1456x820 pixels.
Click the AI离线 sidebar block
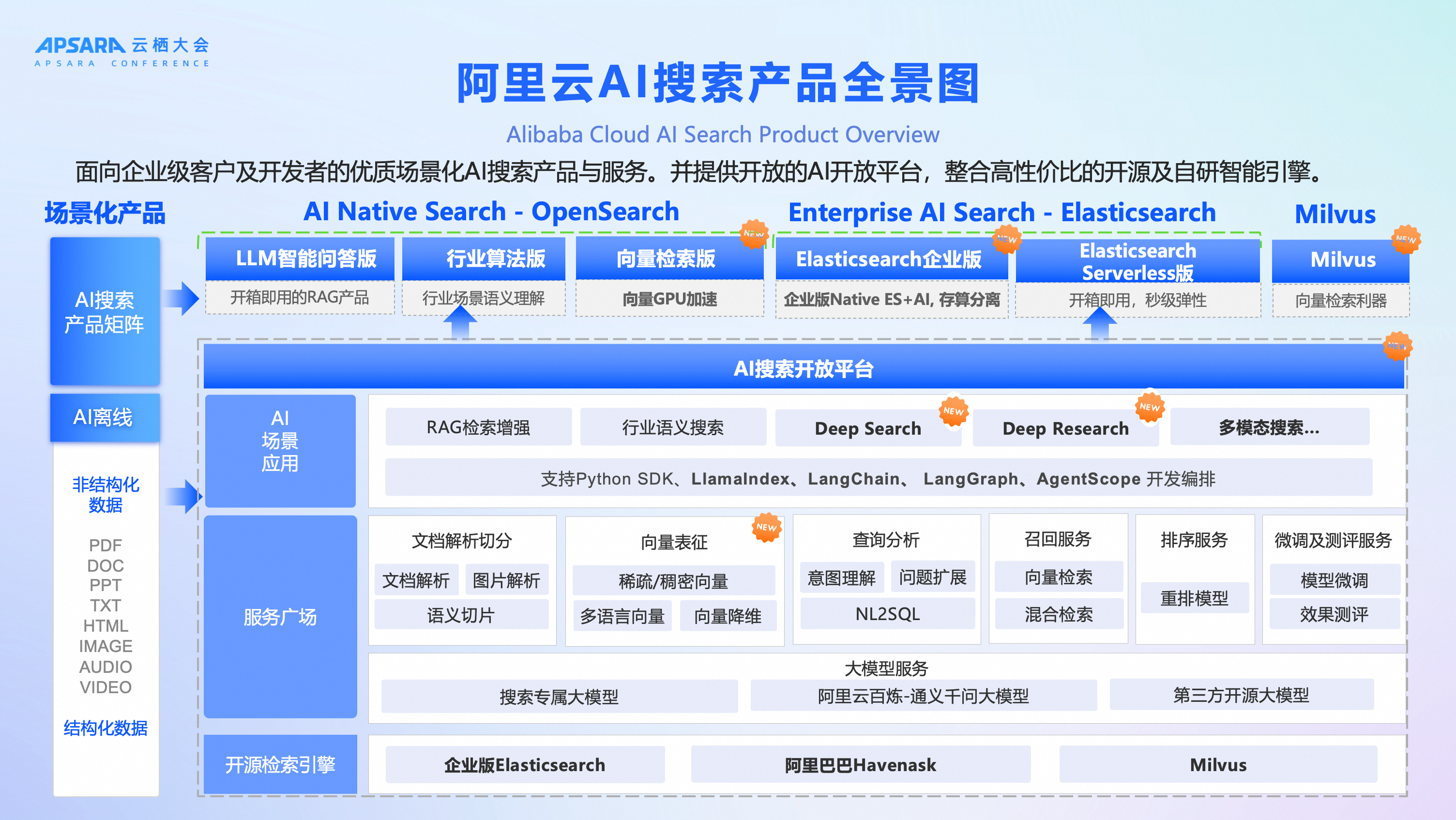(x=105, y=418)
